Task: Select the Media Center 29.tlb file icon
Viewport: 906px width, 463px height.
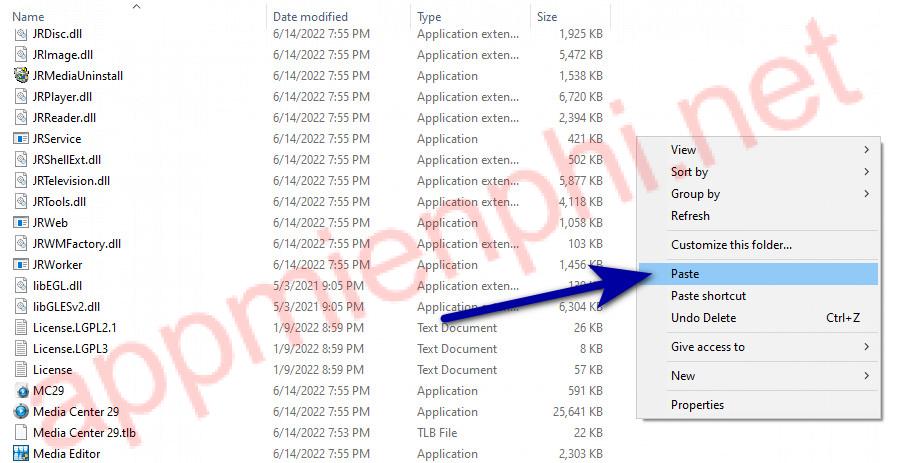Action: (21, 432)
